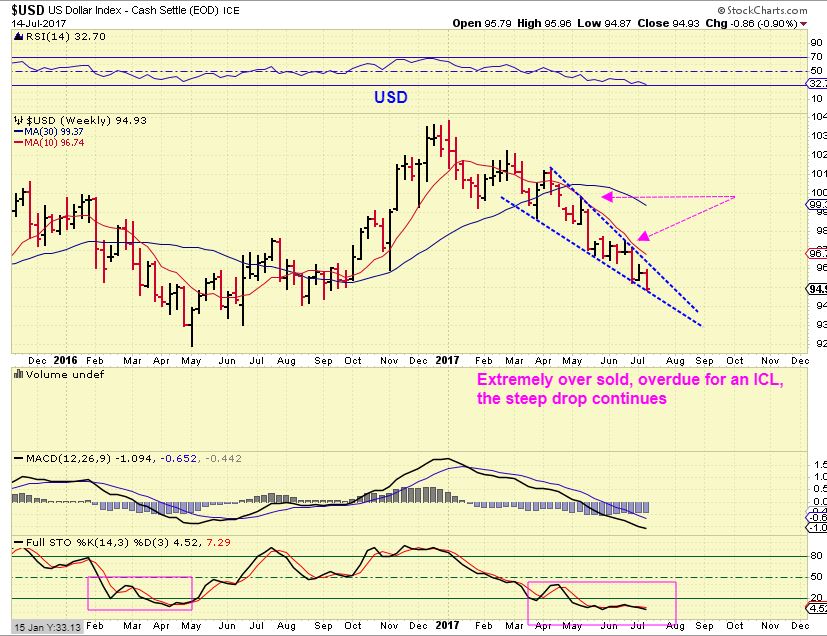Click the 'Close 94.93' value
The height and width of the screenshot is (636, 827).
(669, 23)
